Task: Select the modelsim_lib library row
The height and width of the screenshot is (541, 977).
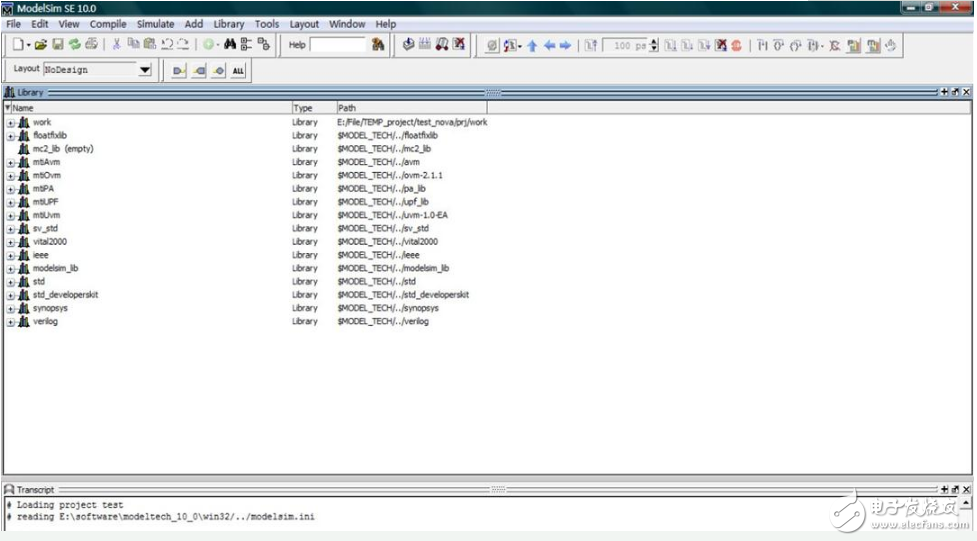Action: 55,269
